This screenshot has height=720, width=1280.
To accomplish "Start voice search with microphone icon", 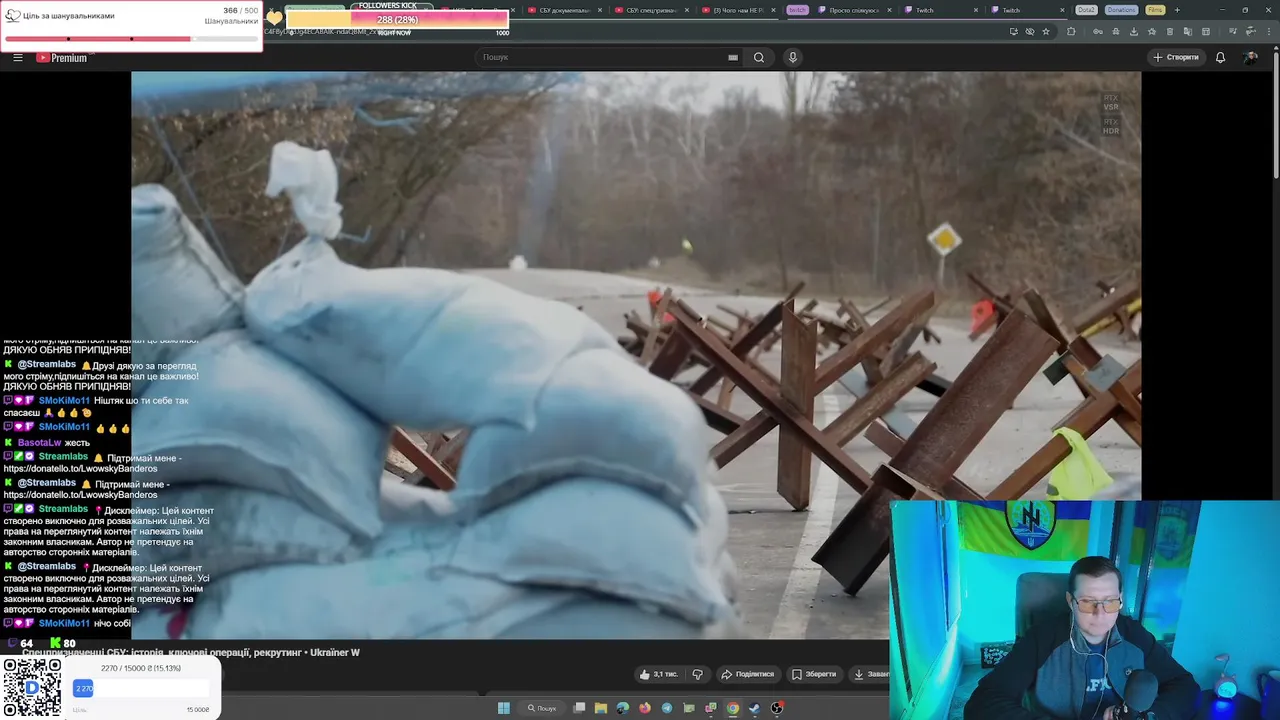I will click(793, 57).
